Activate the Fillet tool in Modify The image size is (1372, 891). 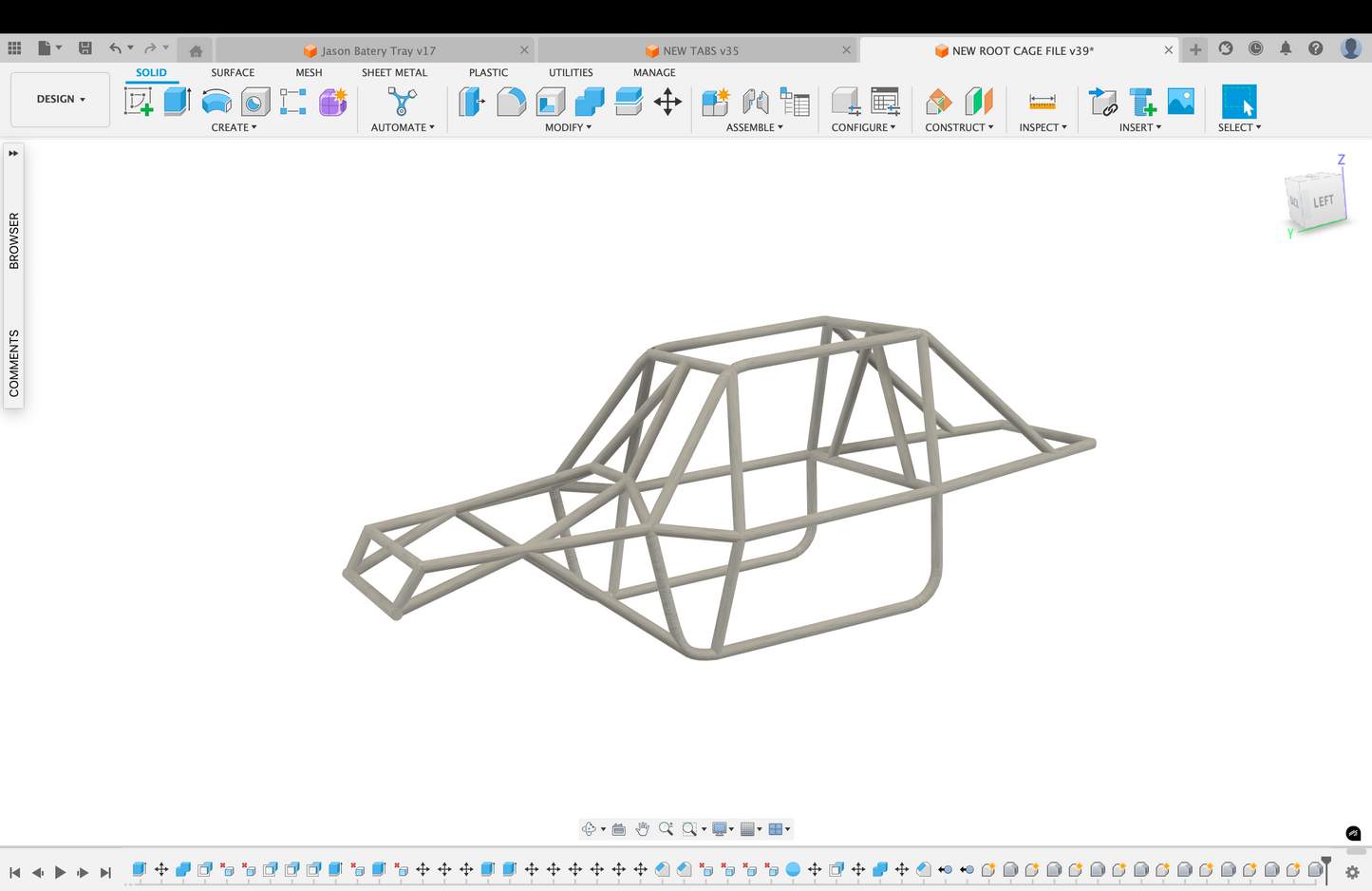click(511, 102)
